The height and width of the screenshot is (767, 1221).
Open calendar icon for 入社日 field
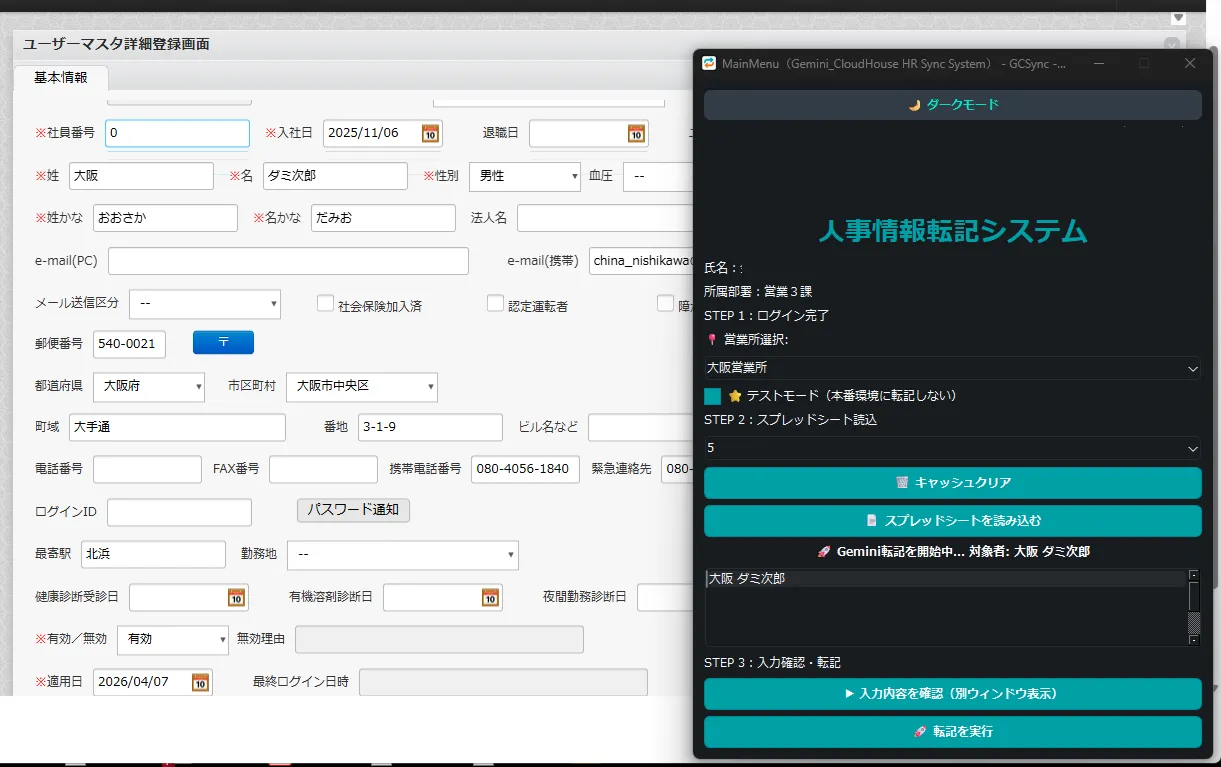tap(430, 133)
